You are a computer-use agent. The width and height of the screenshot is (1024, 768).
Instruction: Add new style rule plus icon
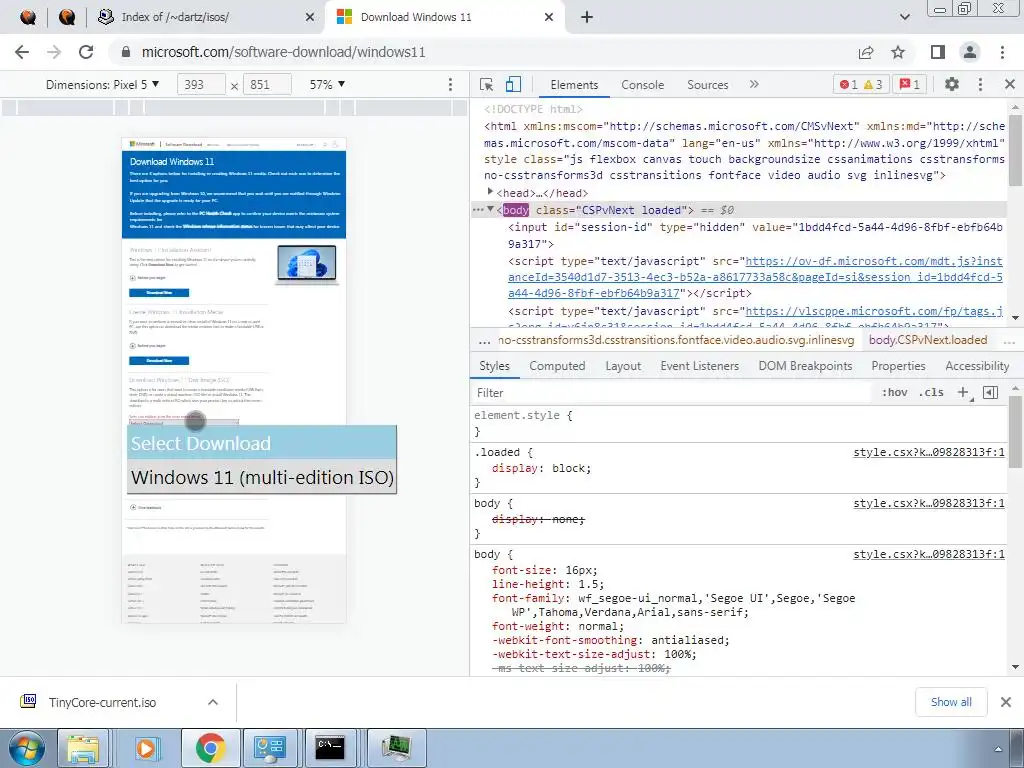[x=963, y=392]
